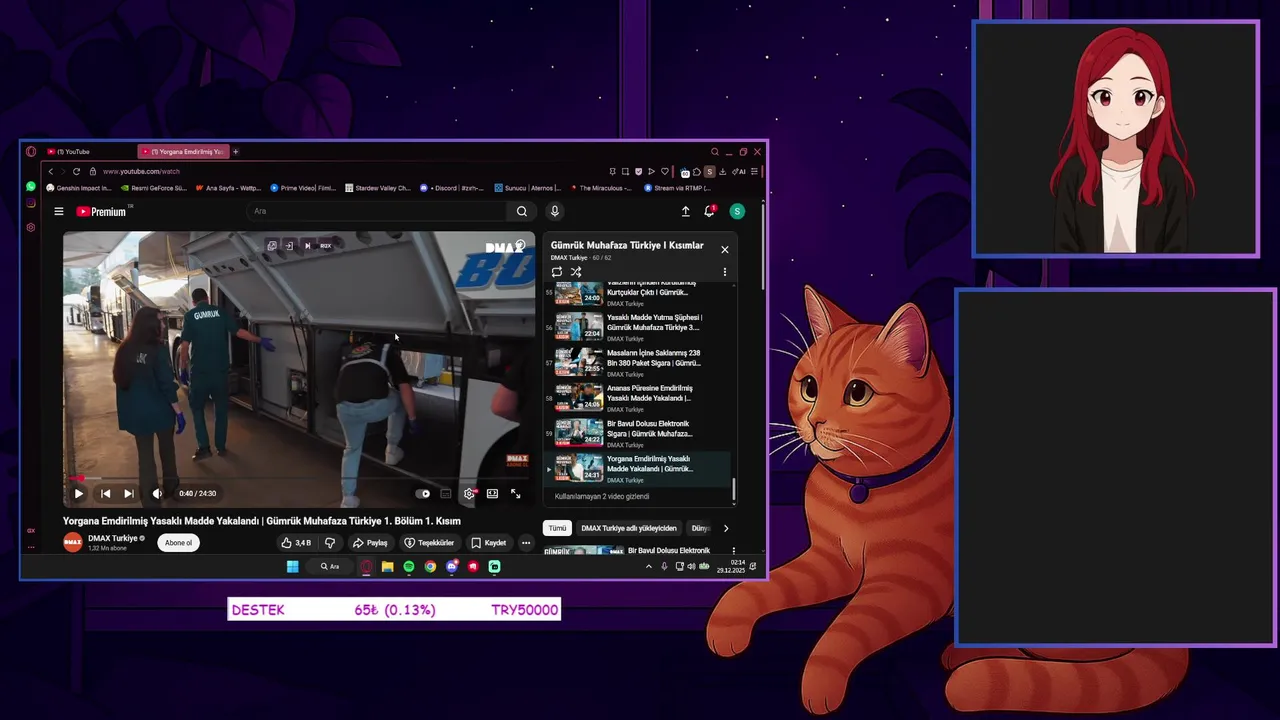The height and width of the screenshot is (720, 1280).
Task: Open the Opera GX main menu
Action: [x=31, y=152]
